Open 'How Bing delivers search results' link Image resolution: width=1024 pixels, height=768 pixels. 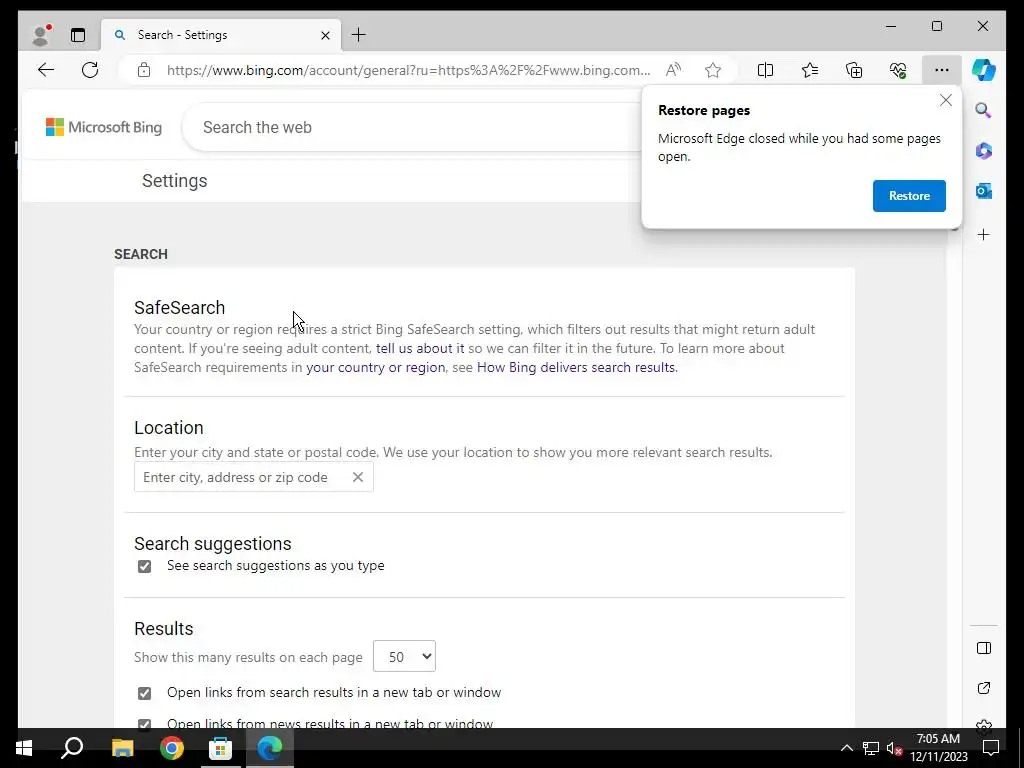pyautogui.click(x=576, y=367)
